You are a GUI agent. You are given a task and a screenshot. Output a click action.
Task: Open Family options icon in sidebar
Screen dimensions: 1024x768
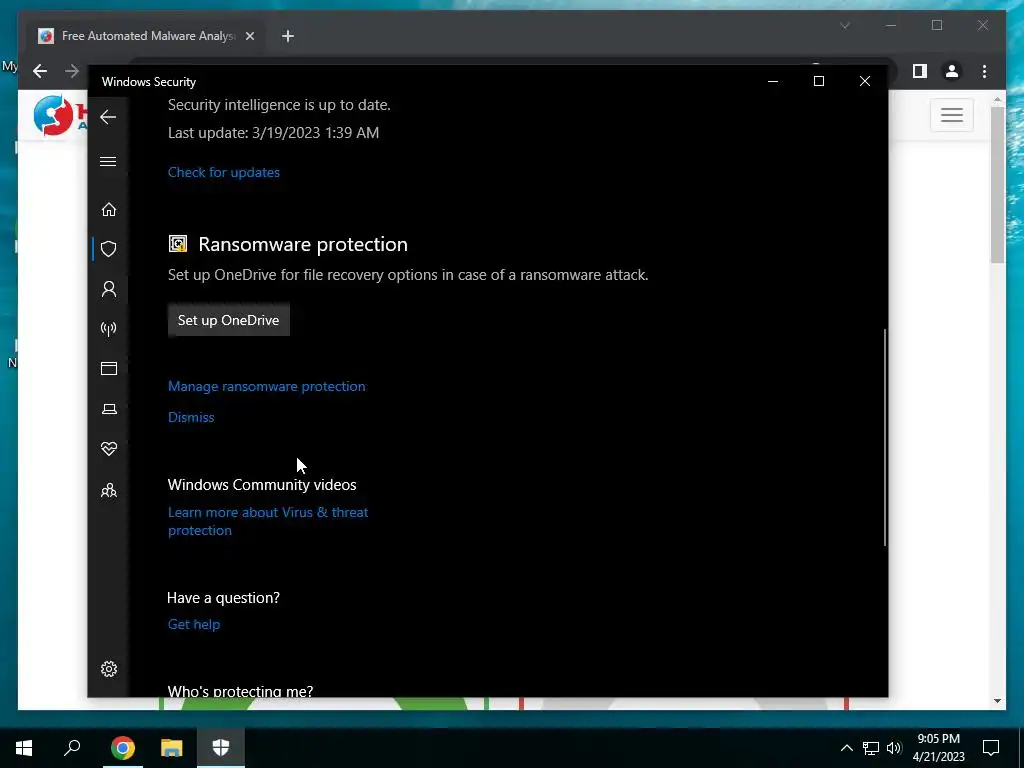(108, 490)
